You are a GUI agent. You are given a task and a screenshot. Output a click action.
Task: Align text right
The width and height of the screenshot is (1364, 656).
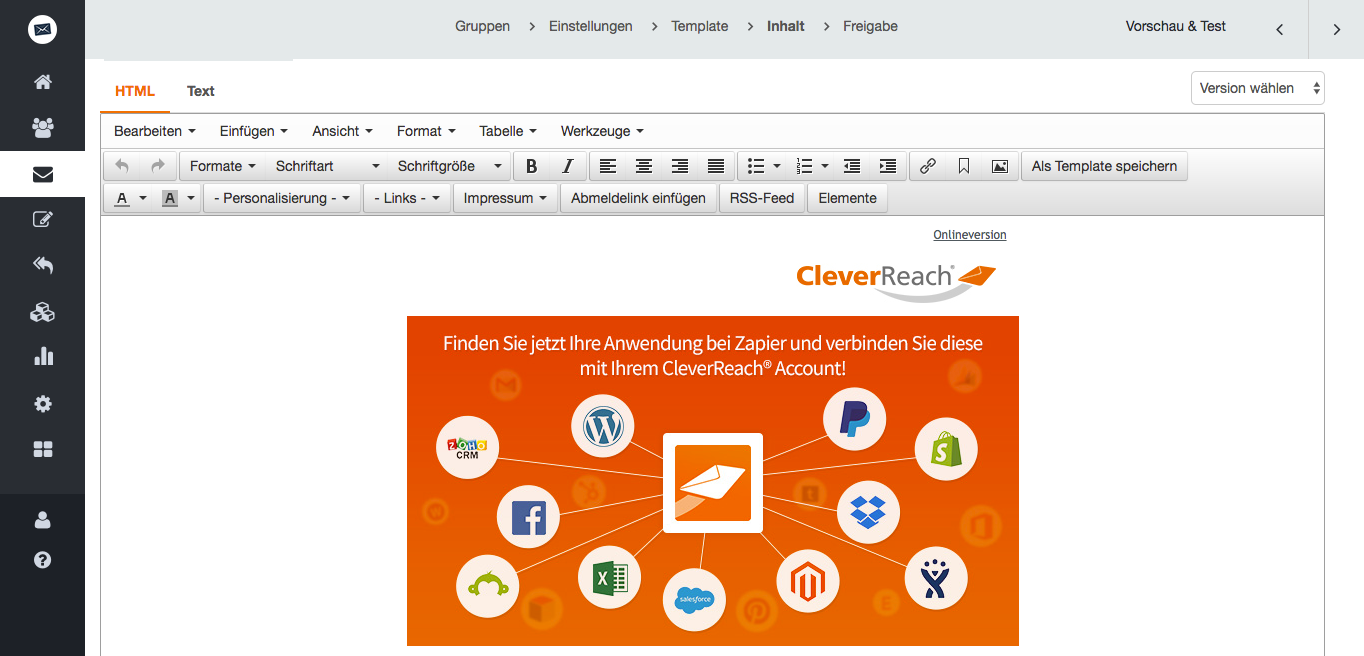(x=680, y=166)
